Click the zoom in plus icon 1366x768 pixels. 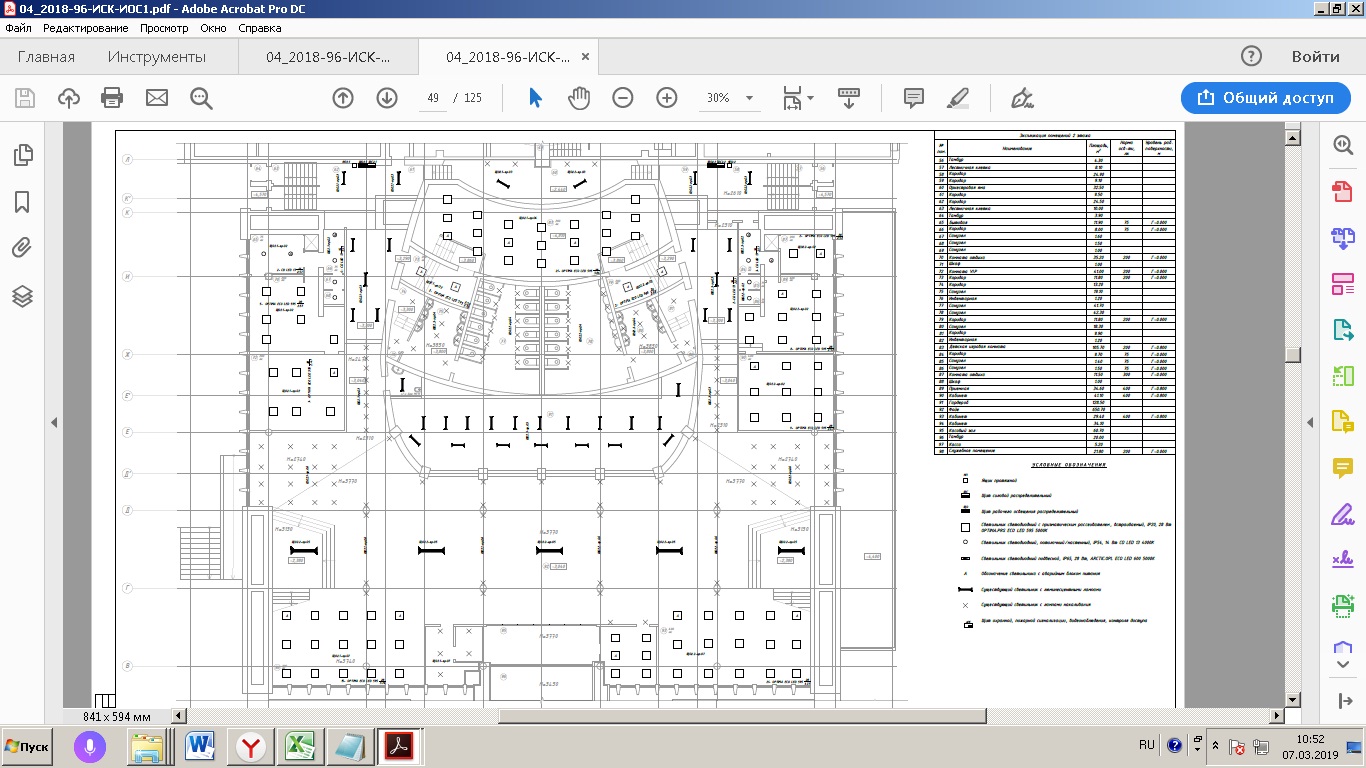tap(667, 98)
